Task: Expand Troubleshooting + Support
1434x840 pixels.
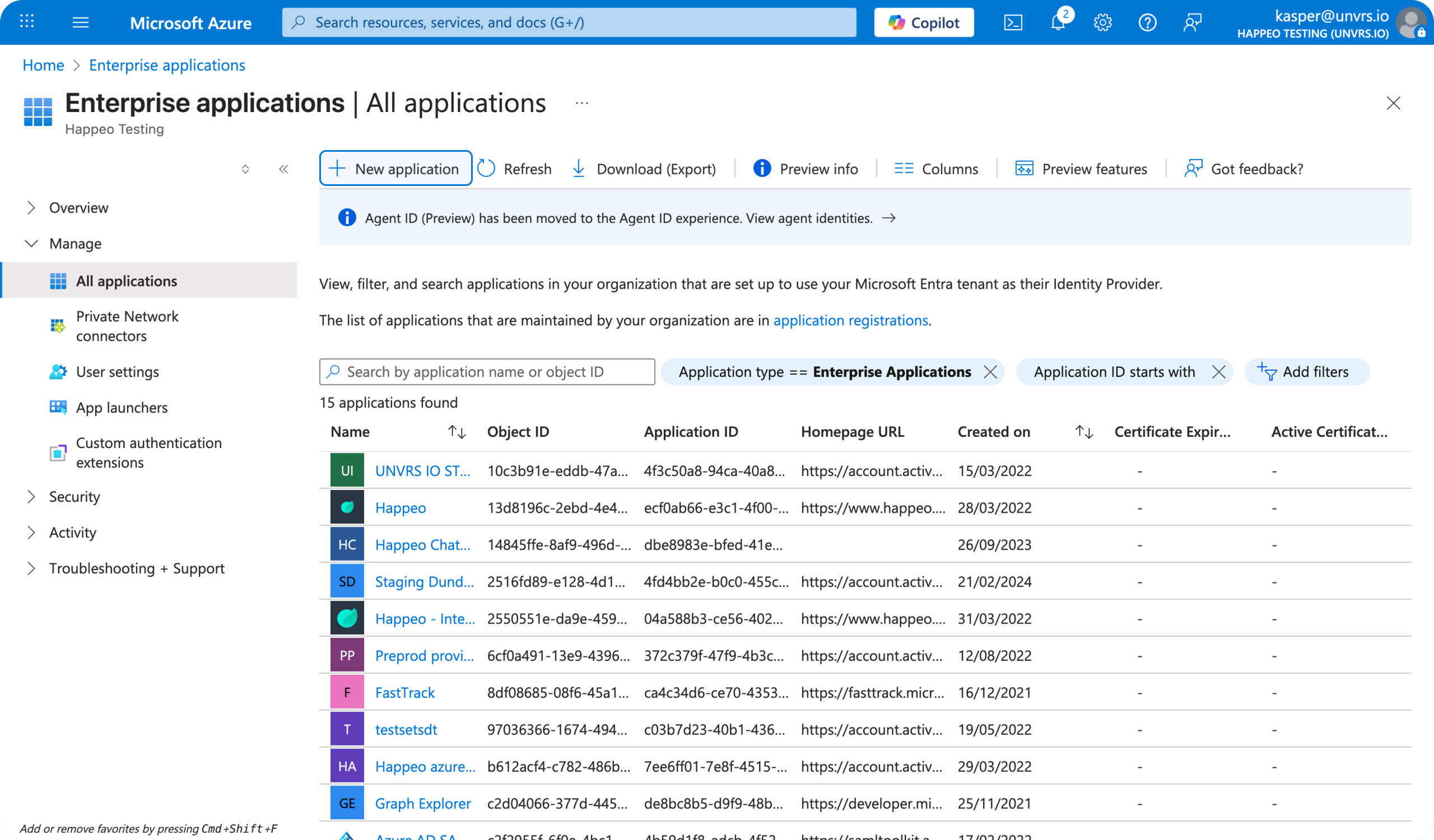Action: pyautogui.click(x=137, y=568)
